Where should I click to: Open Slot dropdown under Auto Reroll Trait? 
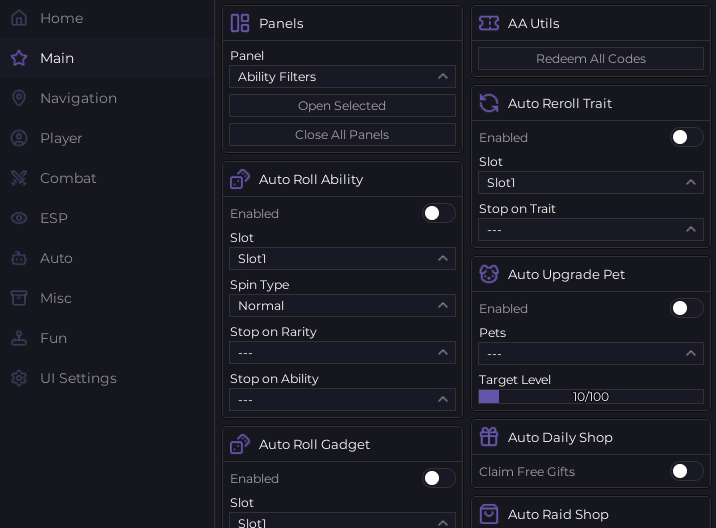(591, 183)
